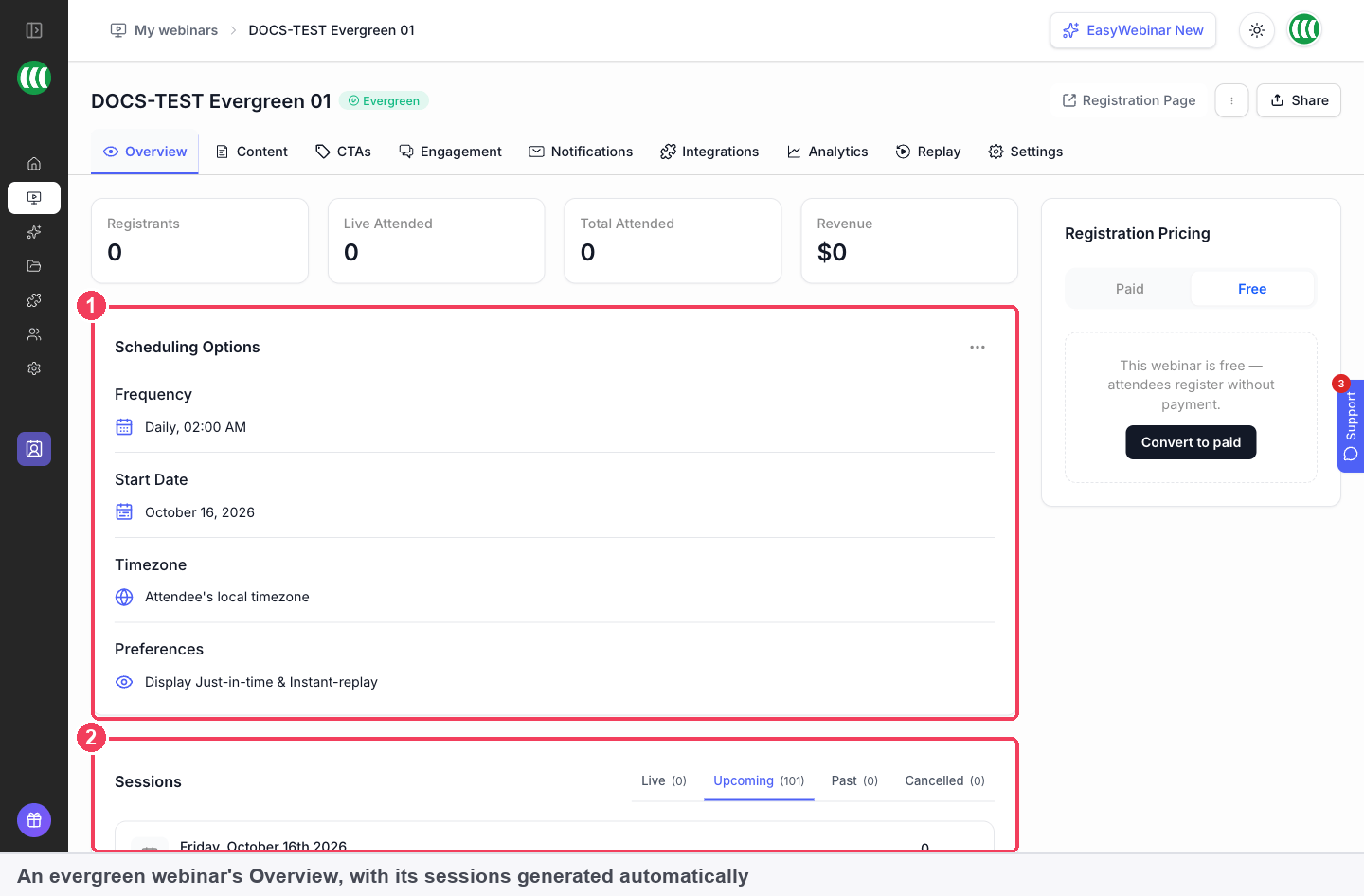Click Convert to paid
This screenshot has width=1364, height=896.
click(x=1191, y=442)
